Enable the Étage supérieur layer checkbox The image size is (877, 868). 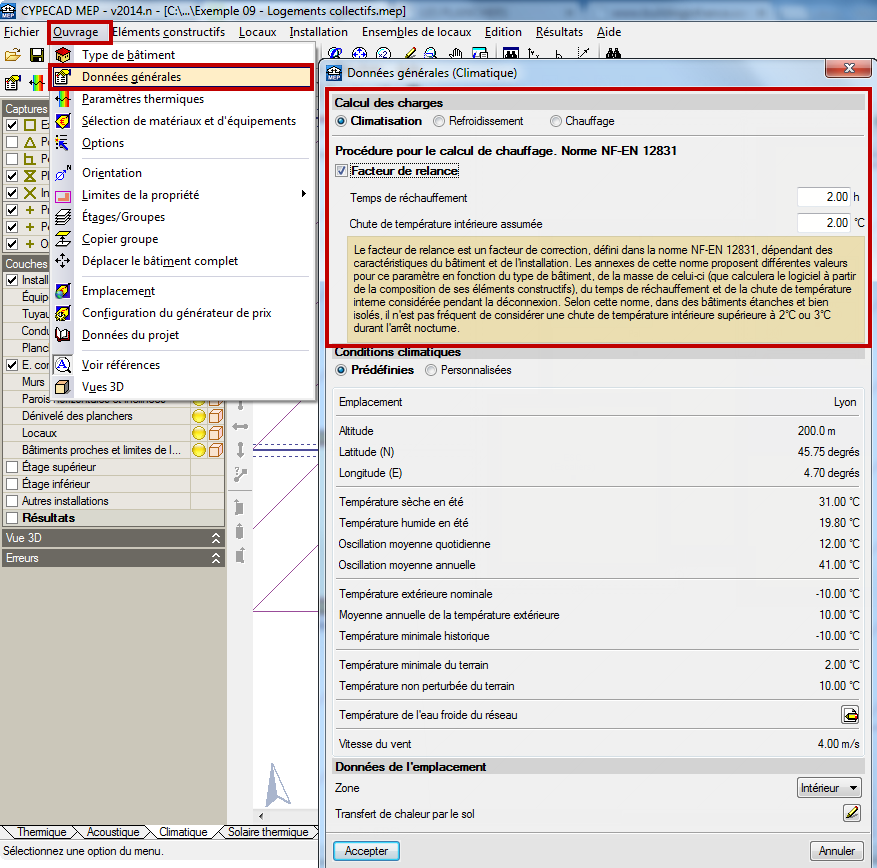12,467
